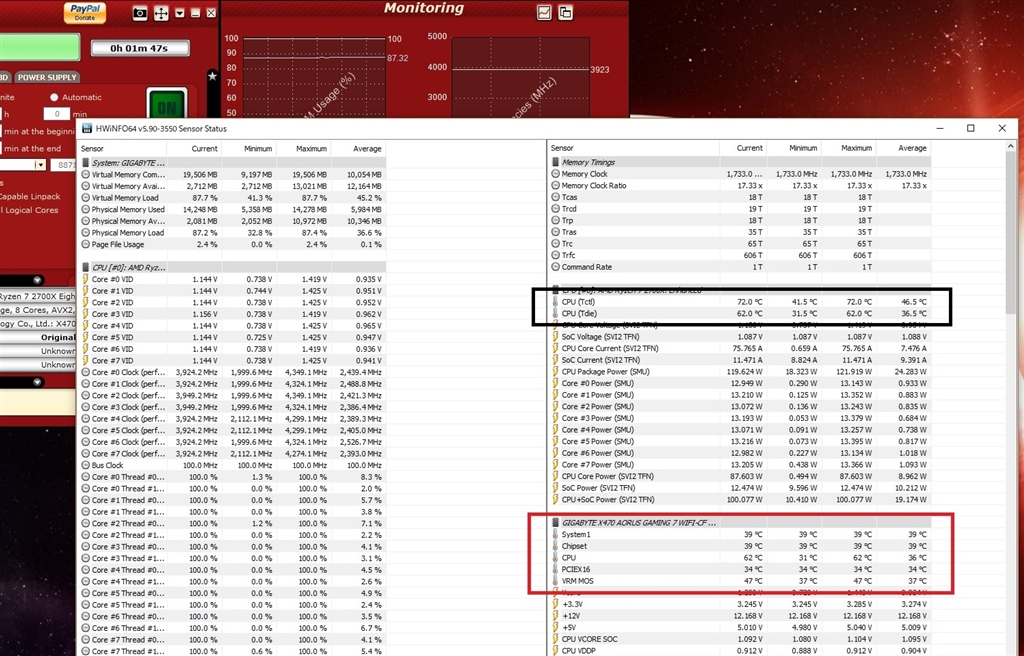Screen dimensions: 1024x656
Task: Select the Physical Memory Load row
Action: click(x=232, y=233)
